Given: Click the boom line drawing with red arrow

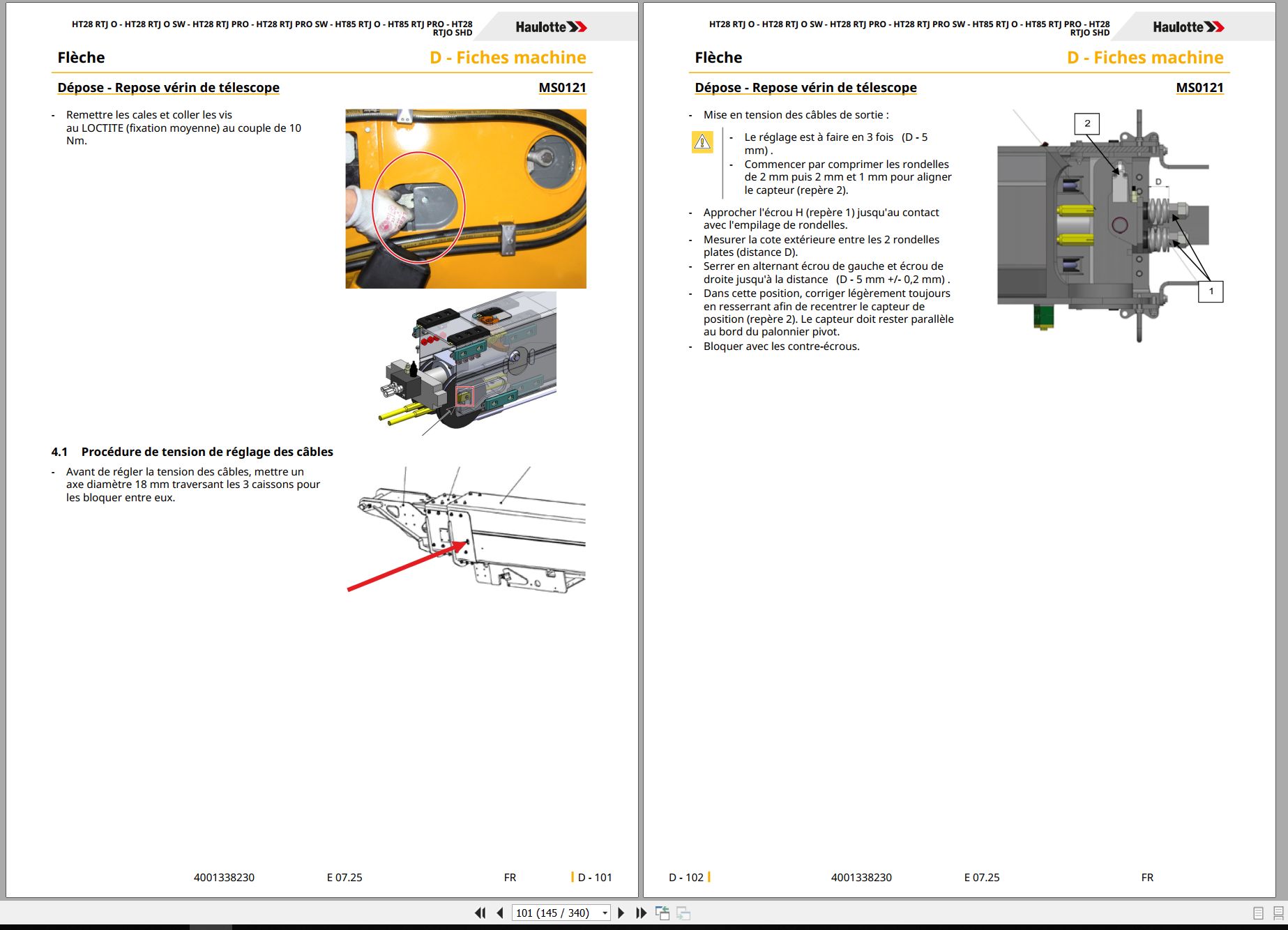Looking at the screenshot, I should click(x=467, y=530).
